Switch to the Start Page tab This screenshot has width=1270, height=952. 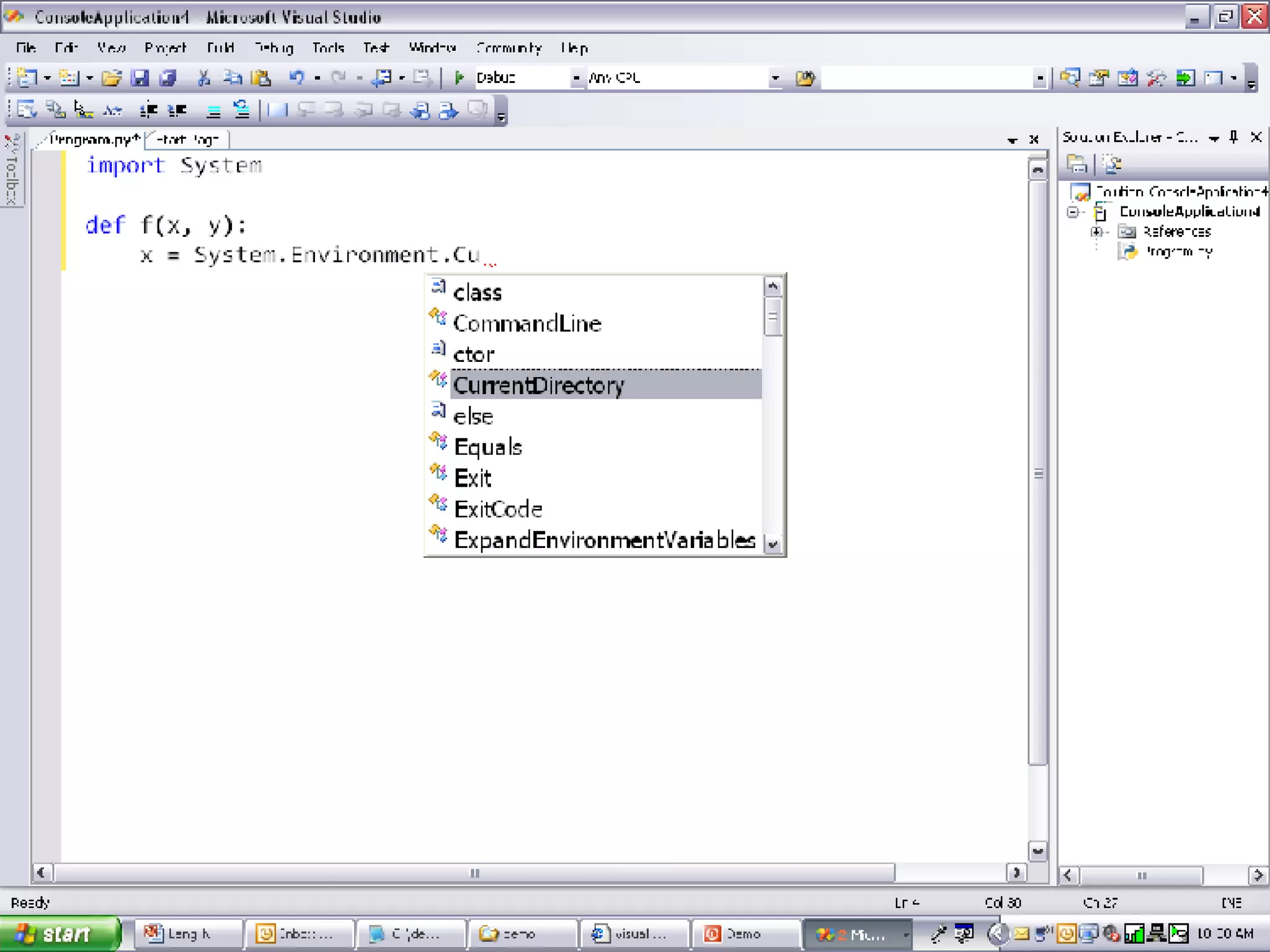pos(187,139)
